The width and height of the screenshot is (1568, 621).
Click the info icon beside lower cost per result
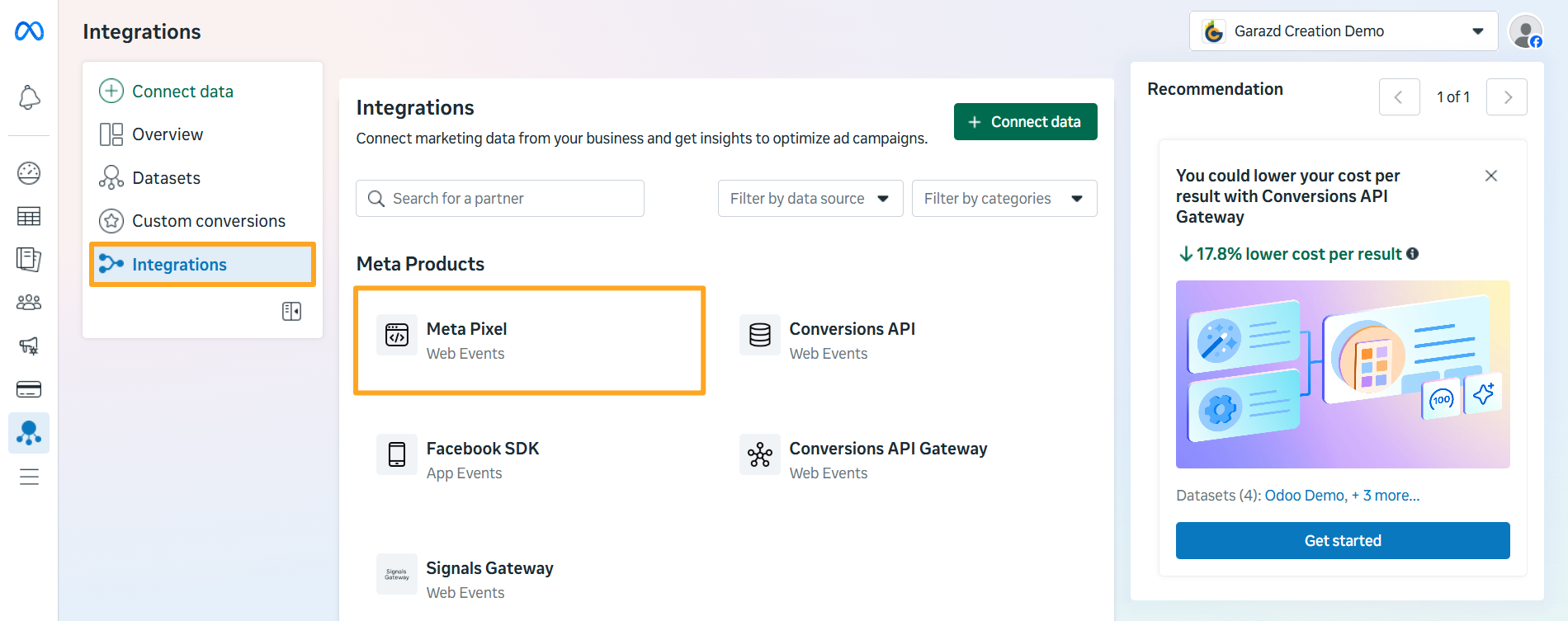pyautogui.click(x=1413, y=254)
